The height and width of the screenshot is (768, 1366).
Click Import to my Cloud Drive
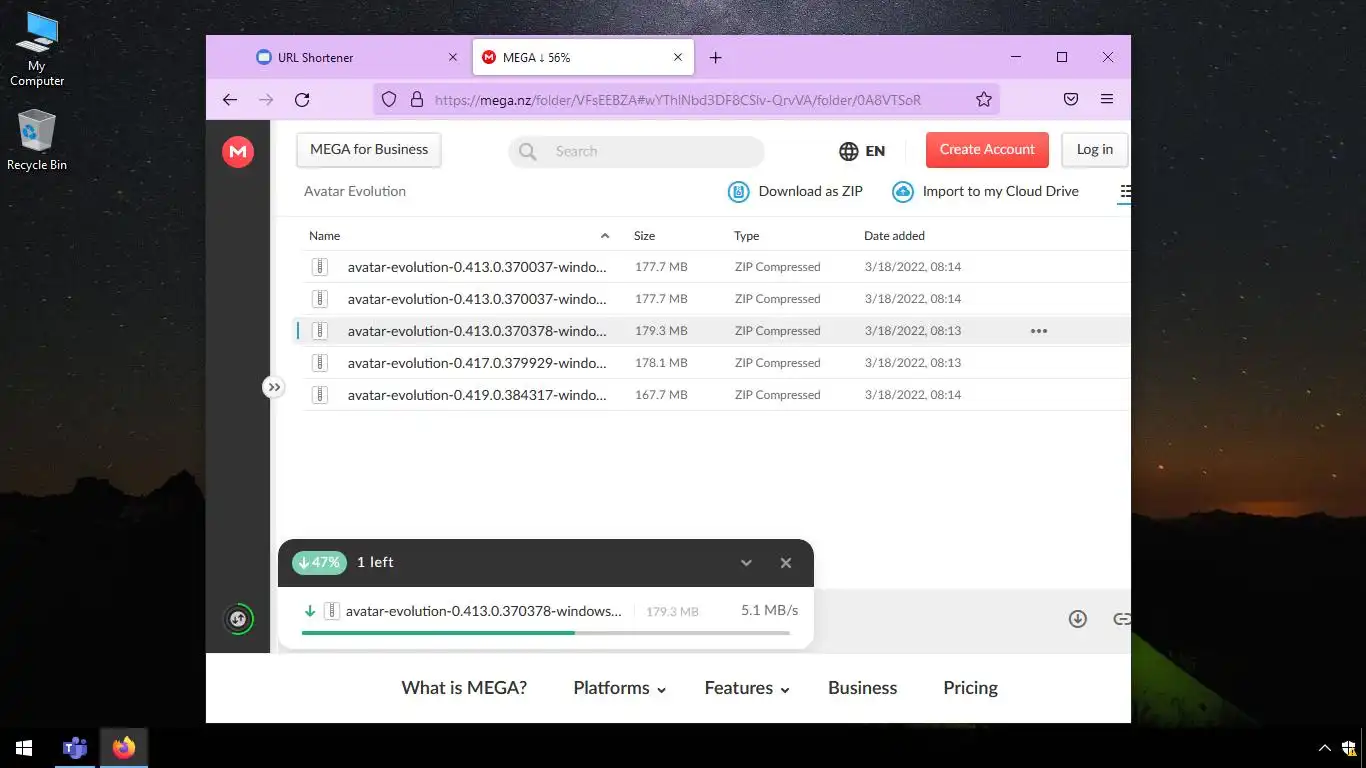pos(985,191)
